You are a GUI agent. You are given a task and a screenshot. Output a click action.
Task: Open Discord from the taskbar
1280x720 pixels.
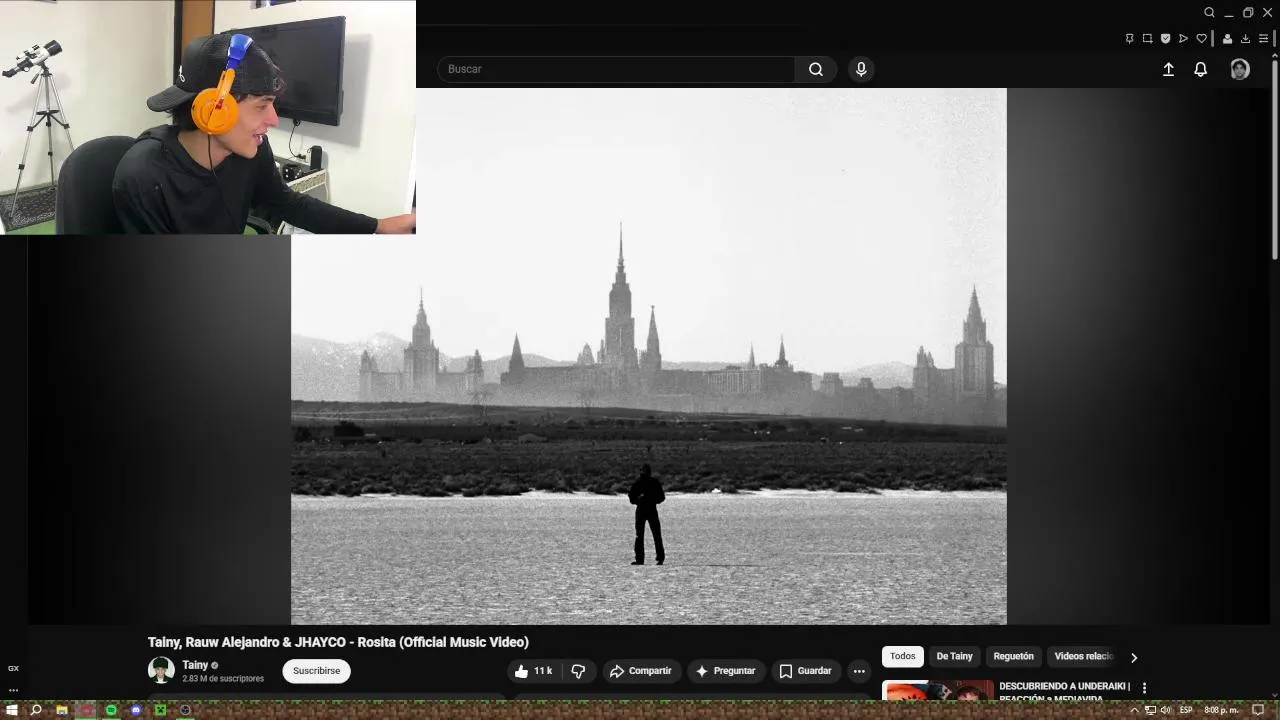(x=136, y=710)
